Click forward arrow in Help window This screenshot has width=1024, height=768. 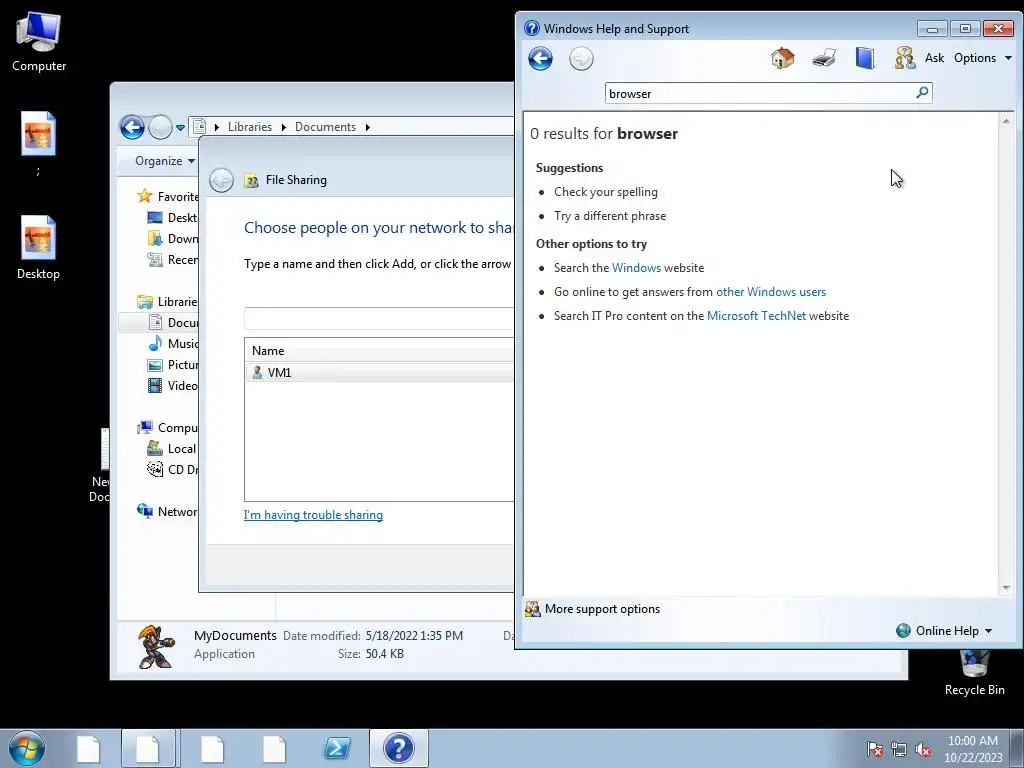pos(581,59)
